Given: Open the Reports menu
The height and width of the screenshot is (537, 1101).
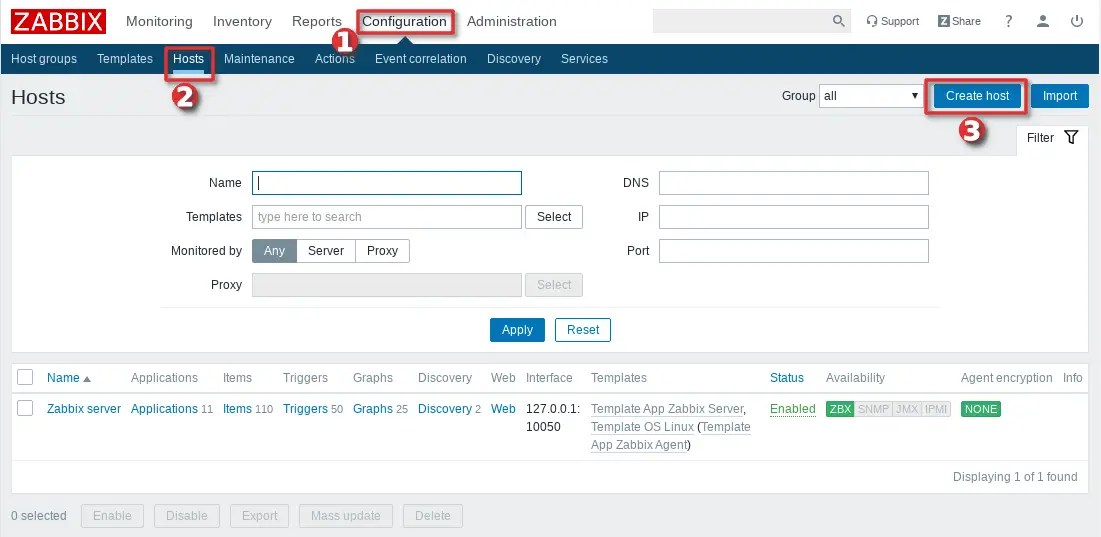Looking at the screenshot, I should click(x=317, y=22).
